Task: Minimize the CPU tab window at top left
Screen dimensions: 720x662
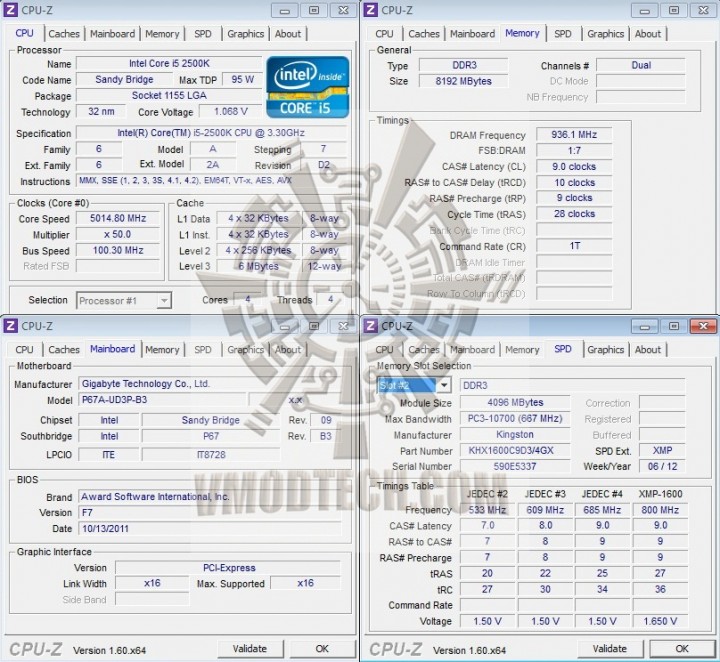Action: pos(285,10)
